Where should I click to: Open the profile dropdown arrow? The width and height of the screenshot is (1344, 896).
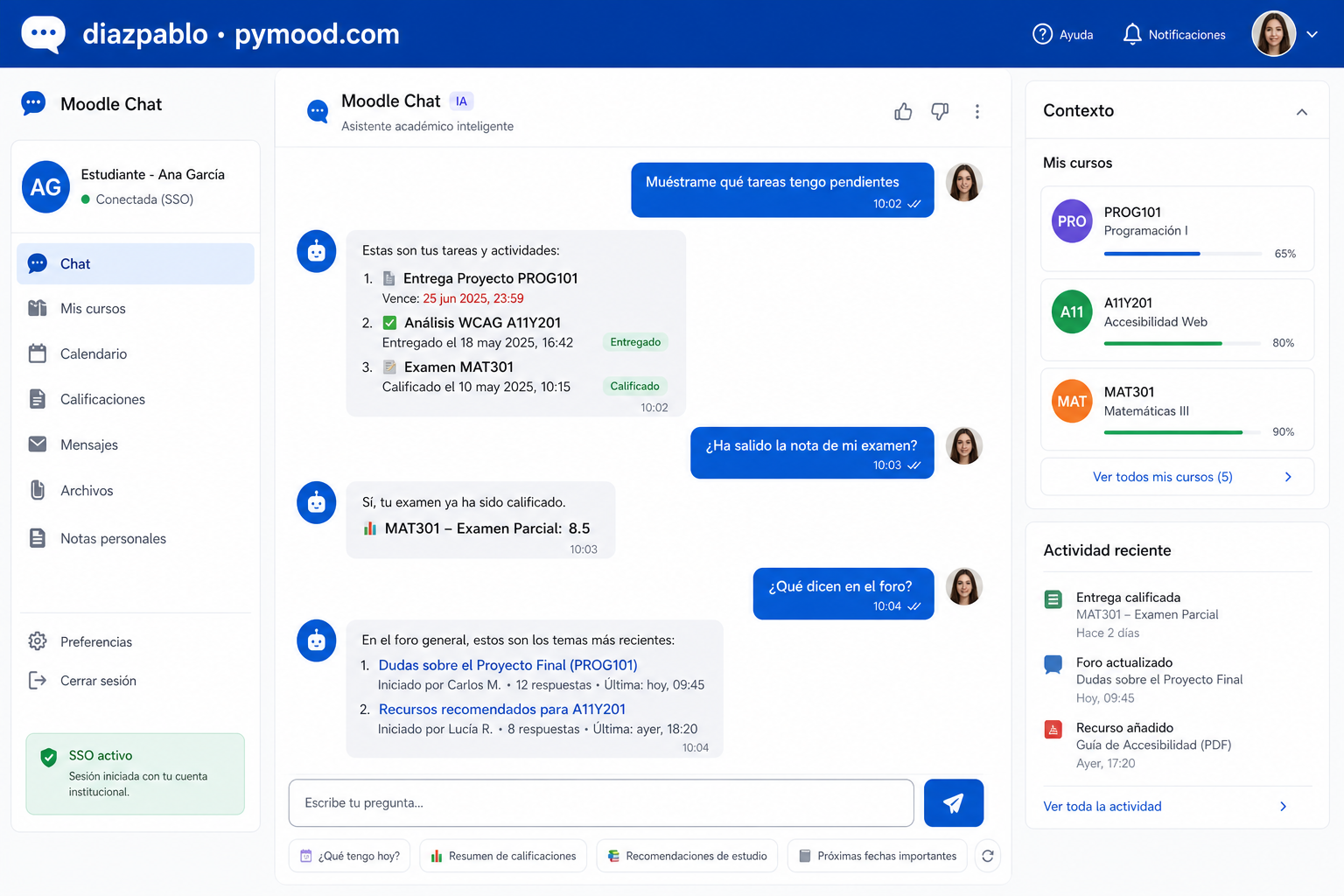[1312, 34]
